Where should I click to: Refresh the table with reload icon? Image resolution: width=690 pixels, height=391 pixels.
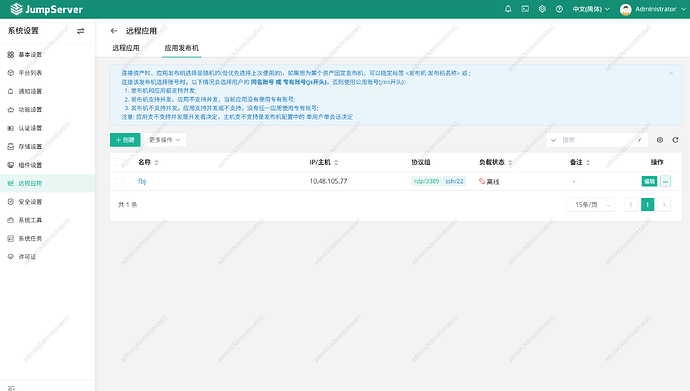[675, 140]
